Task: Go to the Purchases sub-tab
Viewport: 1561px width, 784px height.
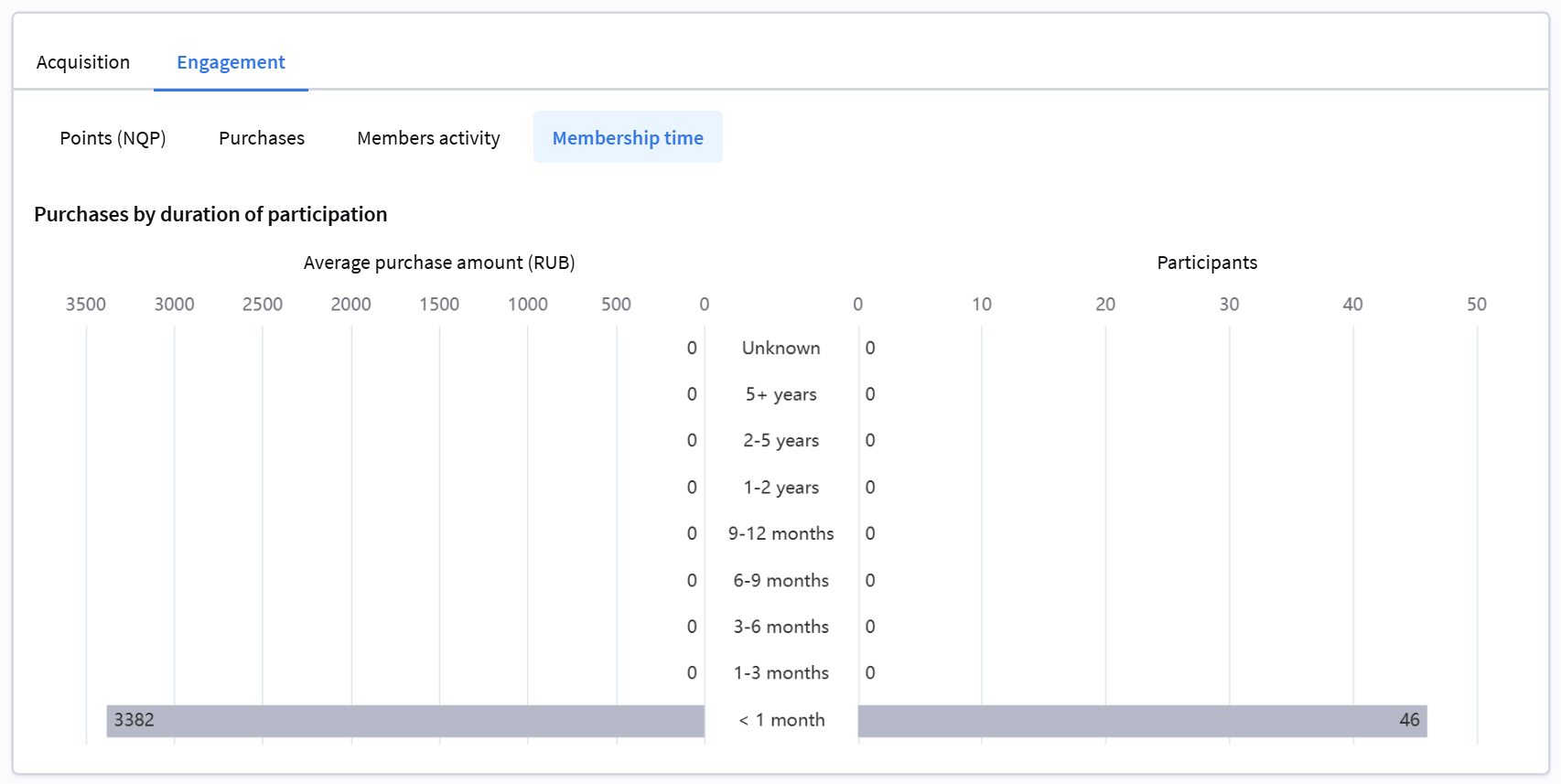Action: coord(262,138)
